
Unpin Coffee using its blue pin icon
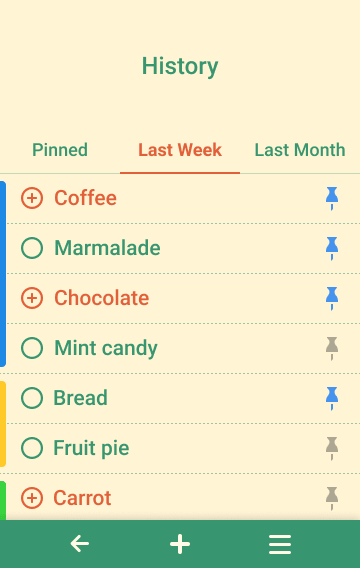coord(332,198)
